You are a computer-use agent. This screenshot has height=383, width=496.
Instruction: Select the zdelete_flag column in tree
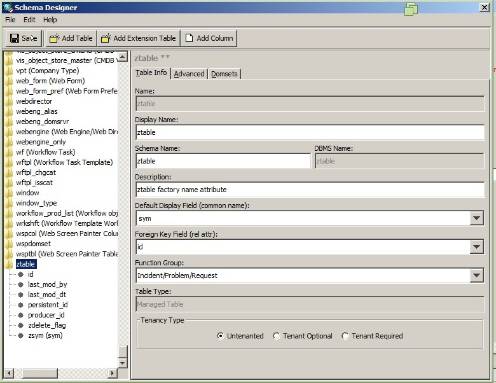47,325
